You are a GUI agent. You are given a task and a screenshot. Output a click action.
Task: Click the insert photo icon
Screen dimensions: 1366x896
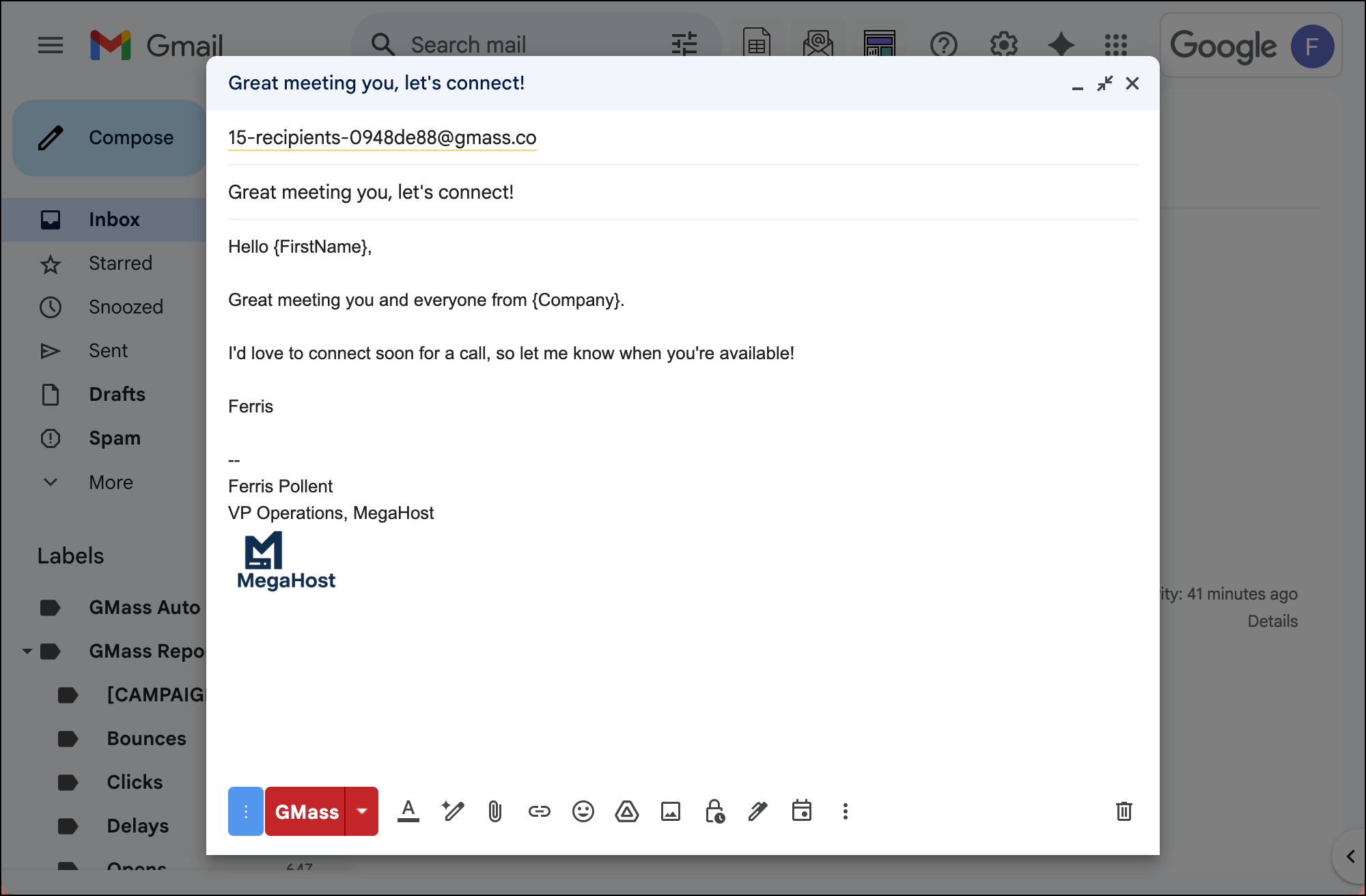(670, 811)
